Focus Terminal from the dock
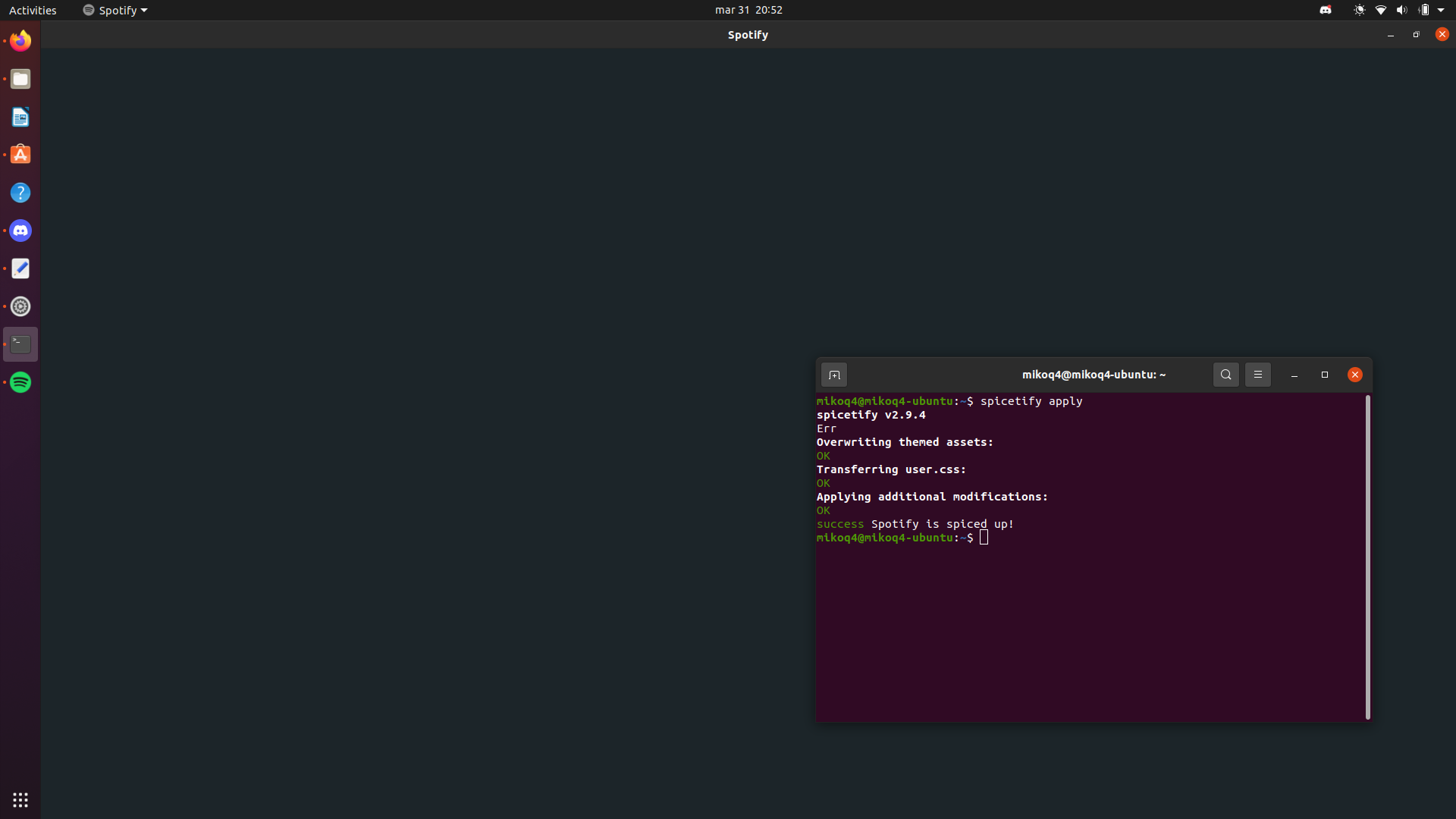 pyautogui.click(x=20, y=344)
